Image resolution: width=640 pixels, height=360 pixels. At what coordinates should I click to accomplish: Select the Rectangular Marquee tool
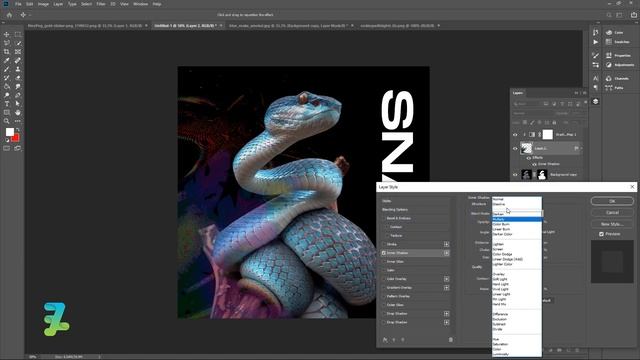(x=18, y=35)
